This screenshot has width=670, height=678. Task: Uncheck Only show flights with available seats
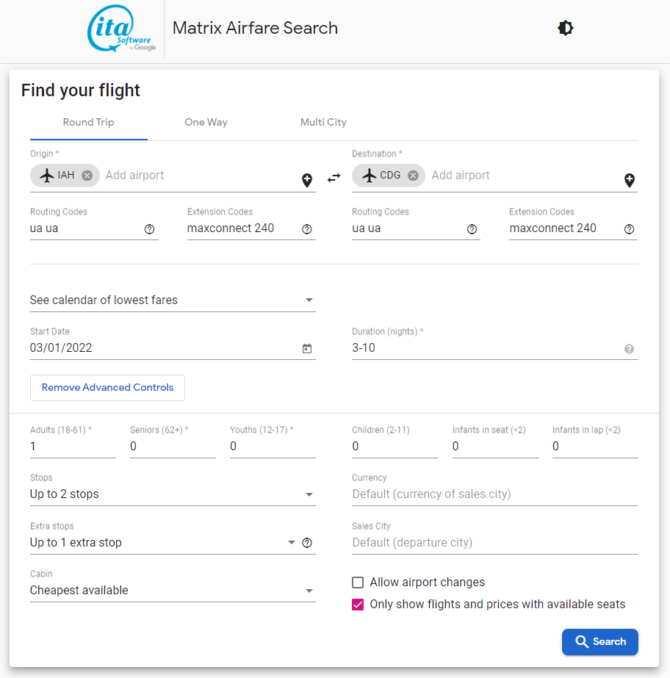point(358,604)
